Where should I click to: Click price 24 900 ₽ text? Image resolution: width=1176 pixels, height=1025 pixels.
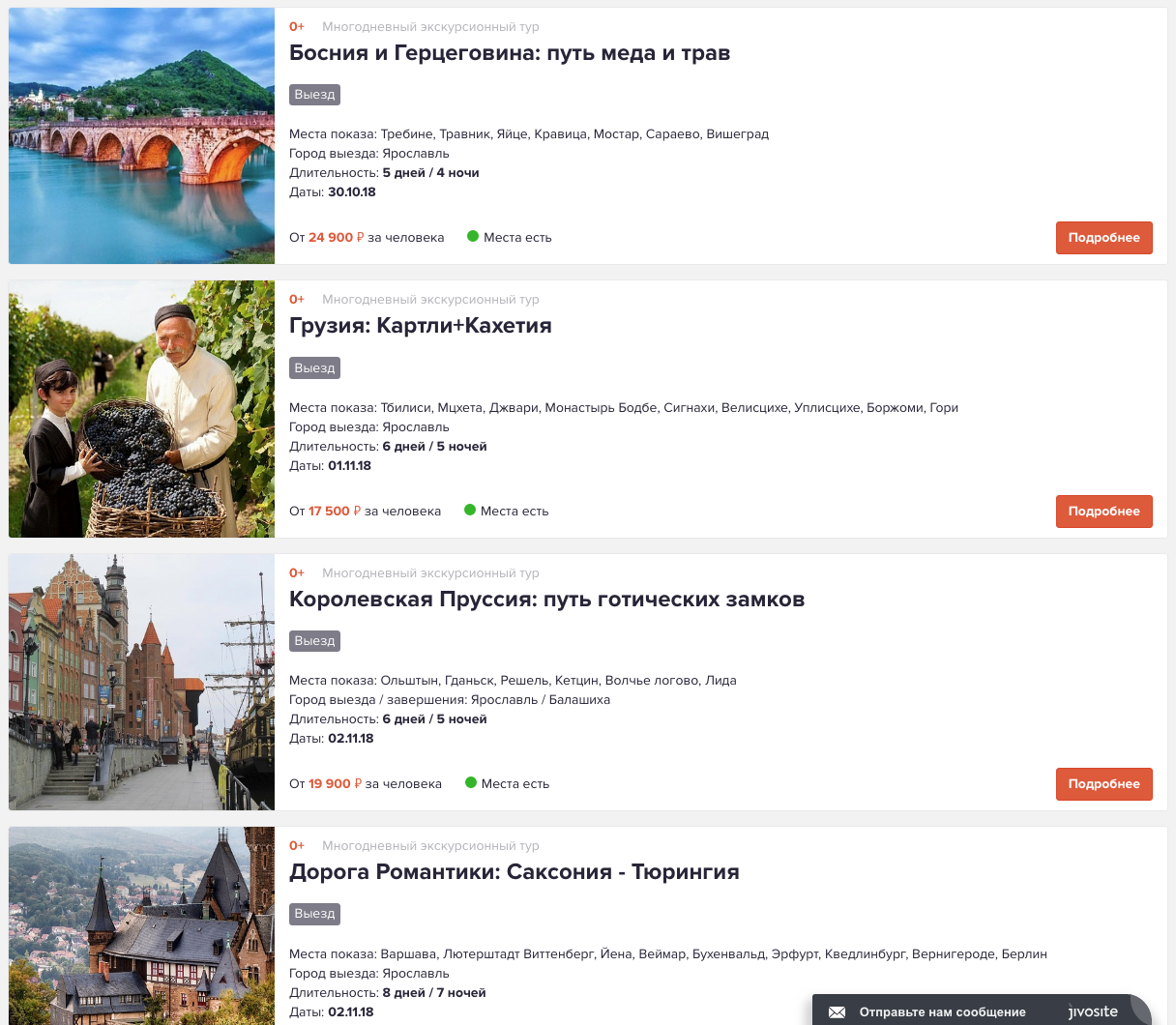click(337, 238)
